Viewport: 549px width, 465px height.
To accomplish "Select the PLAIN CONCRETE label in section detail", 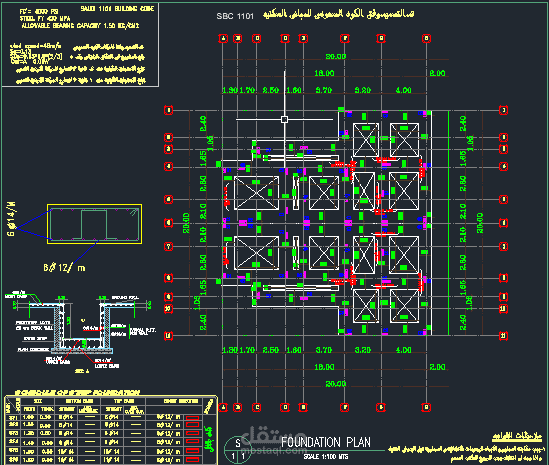I will click(33, 349).
